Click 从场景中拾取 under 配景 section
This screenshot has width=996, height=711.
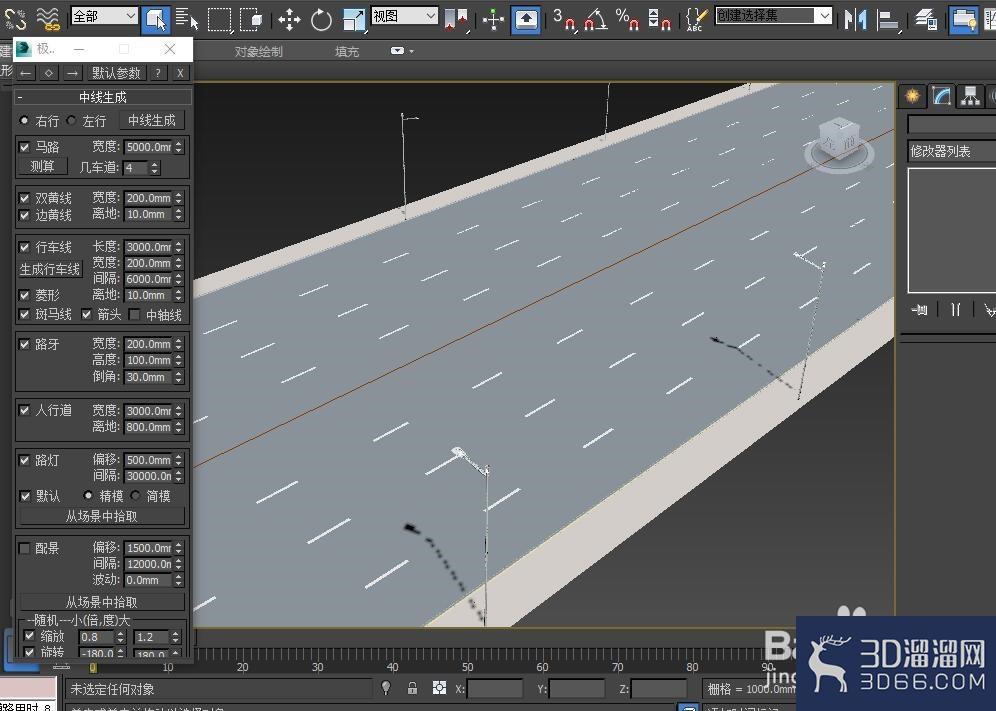click(x=102, y=602)
